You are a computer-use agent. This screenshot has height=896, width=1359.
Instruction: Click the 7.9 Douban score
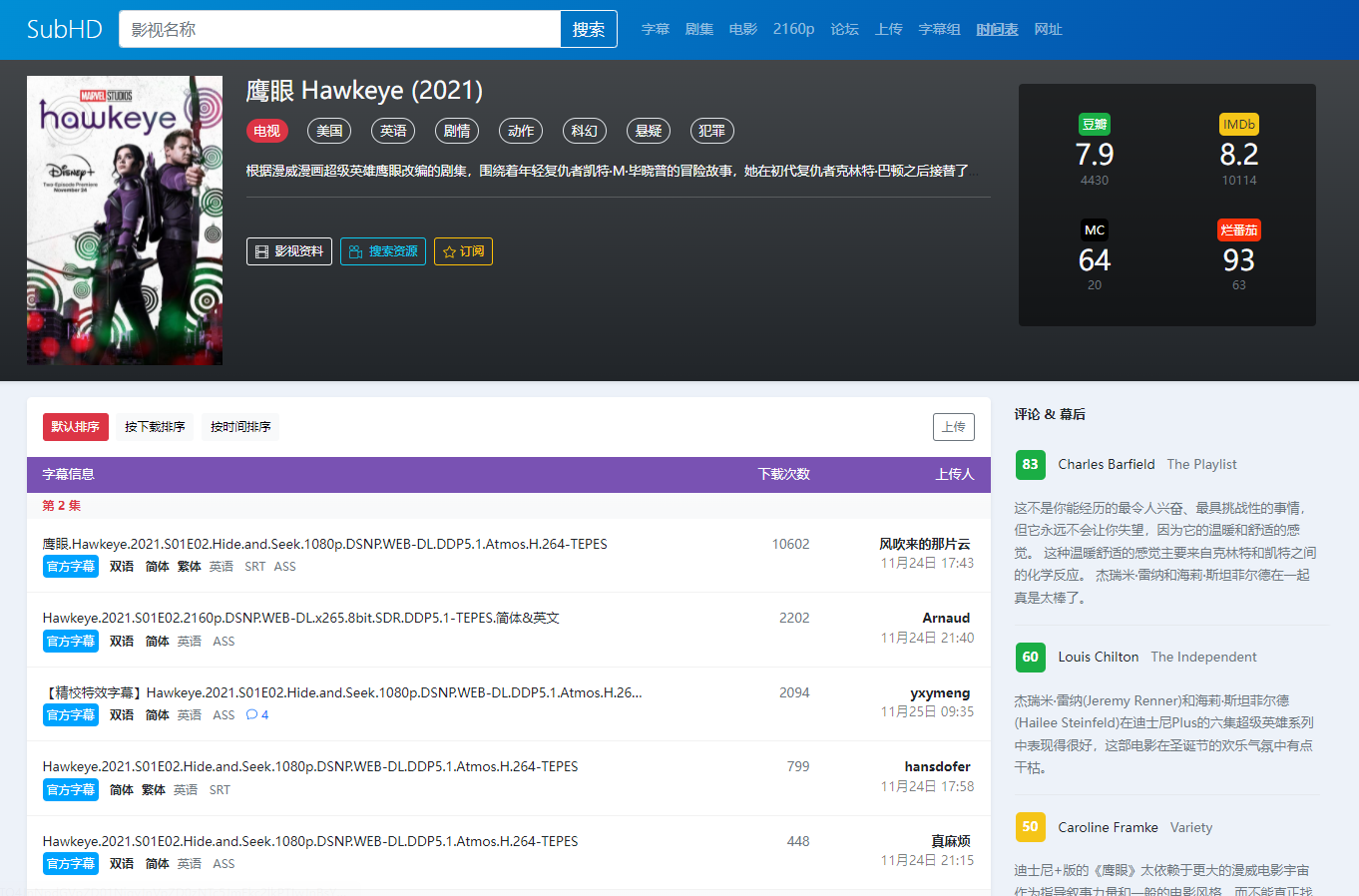[x=1095, y=155]
